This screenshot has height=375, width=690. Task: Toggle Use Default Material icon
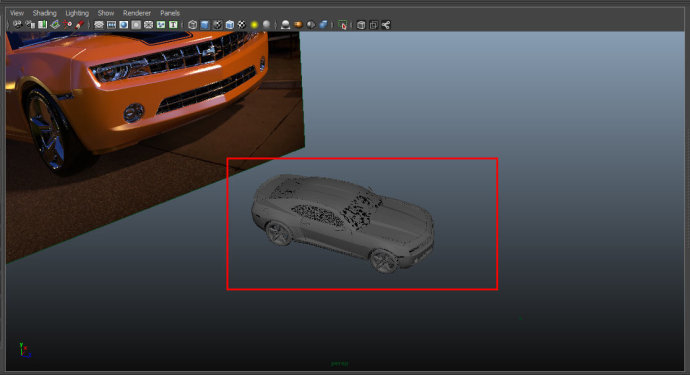coord(217,25)
